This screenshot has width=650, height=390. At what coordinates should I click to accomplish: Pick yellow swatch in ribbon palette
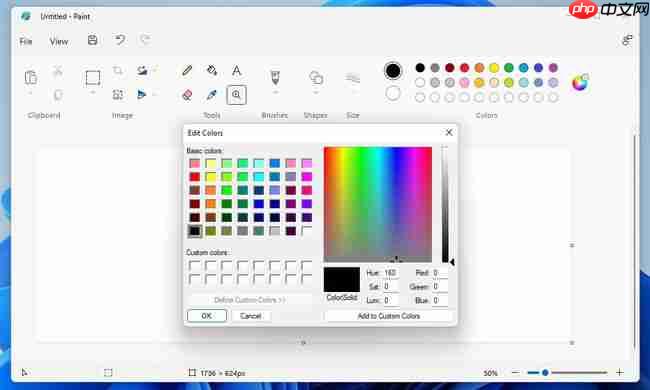494,68
